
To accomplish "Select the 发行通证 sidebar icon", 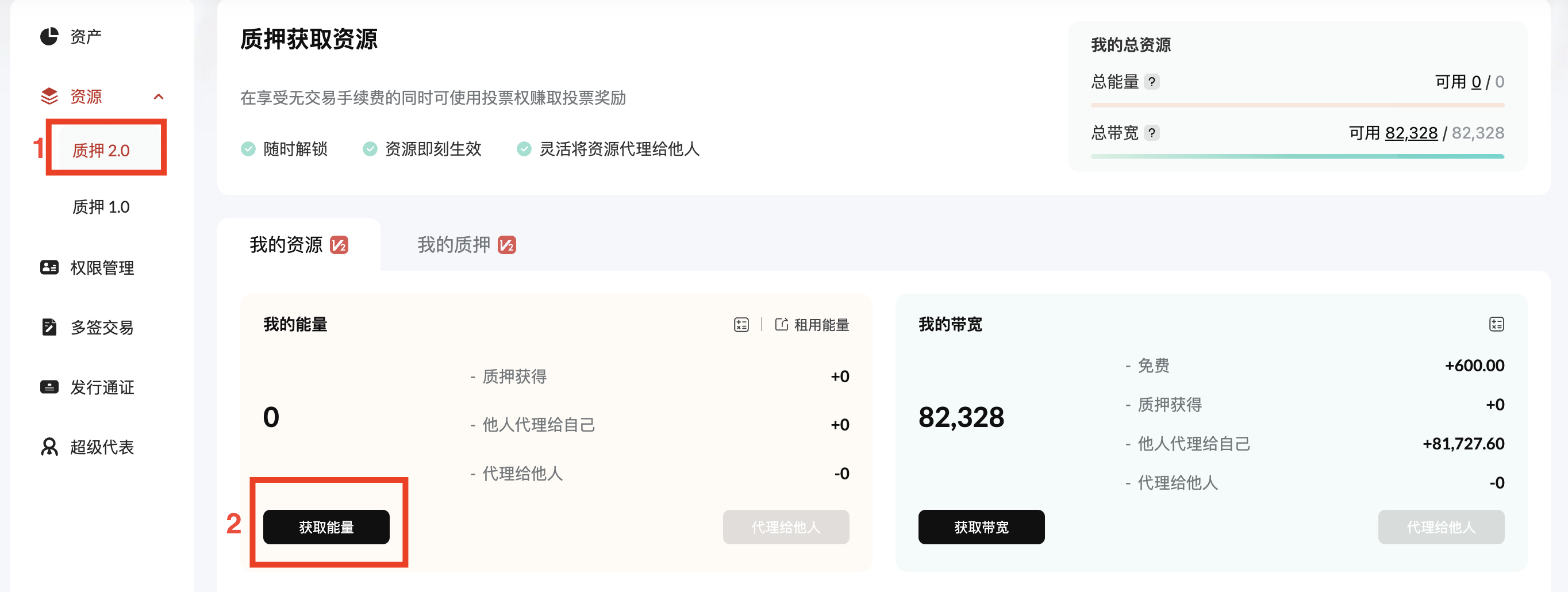I will click(50, 387).
